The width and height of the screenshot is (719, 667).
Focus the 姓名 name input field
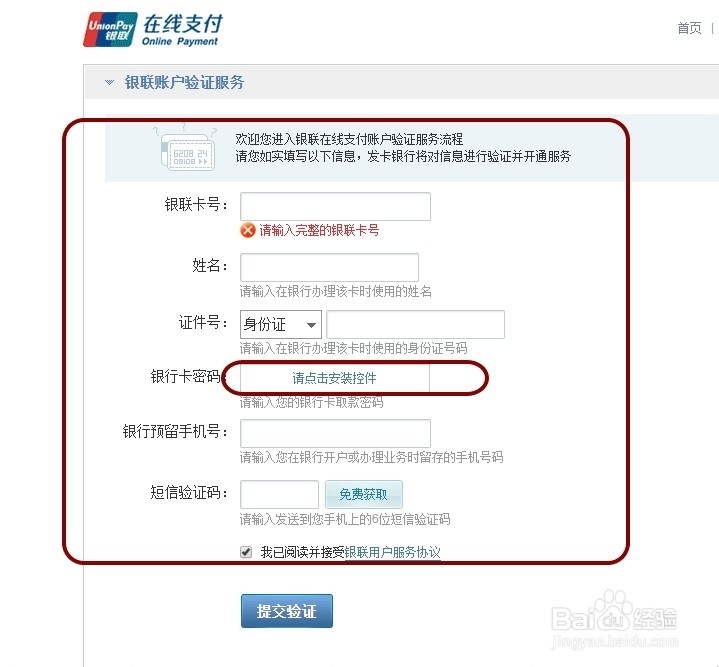click(329, 267)
